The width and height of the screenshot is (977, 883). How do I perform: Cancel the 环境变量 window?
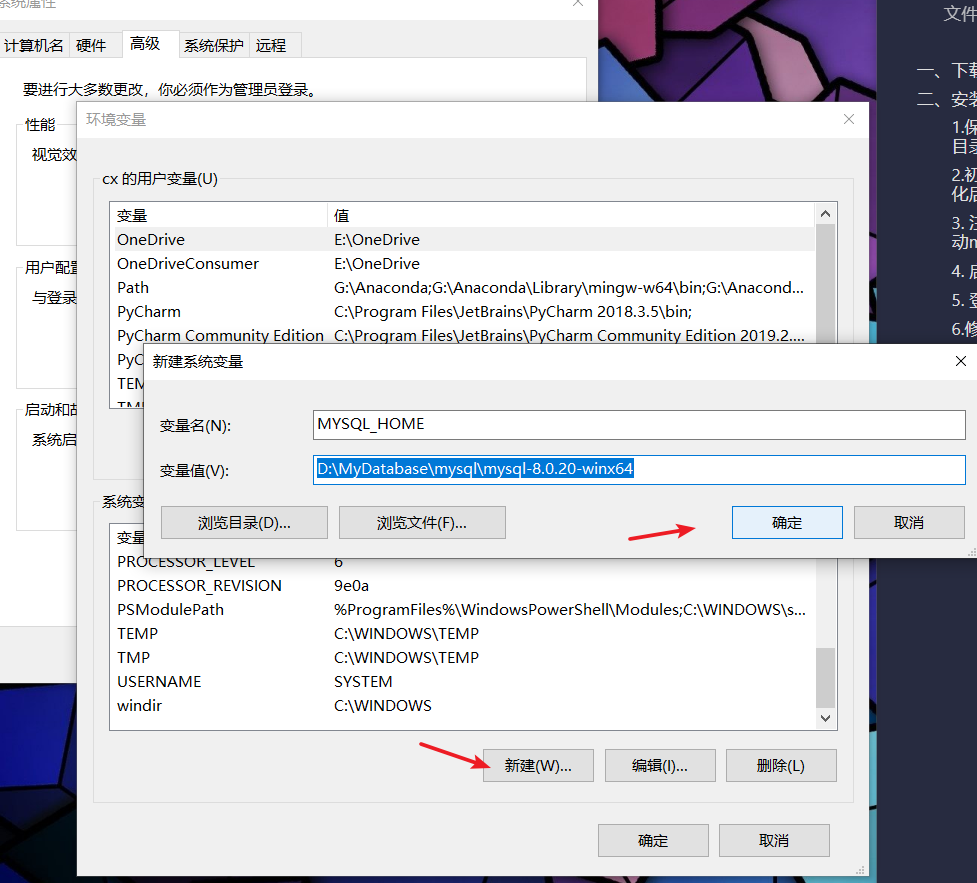click(x=774, y=841)
